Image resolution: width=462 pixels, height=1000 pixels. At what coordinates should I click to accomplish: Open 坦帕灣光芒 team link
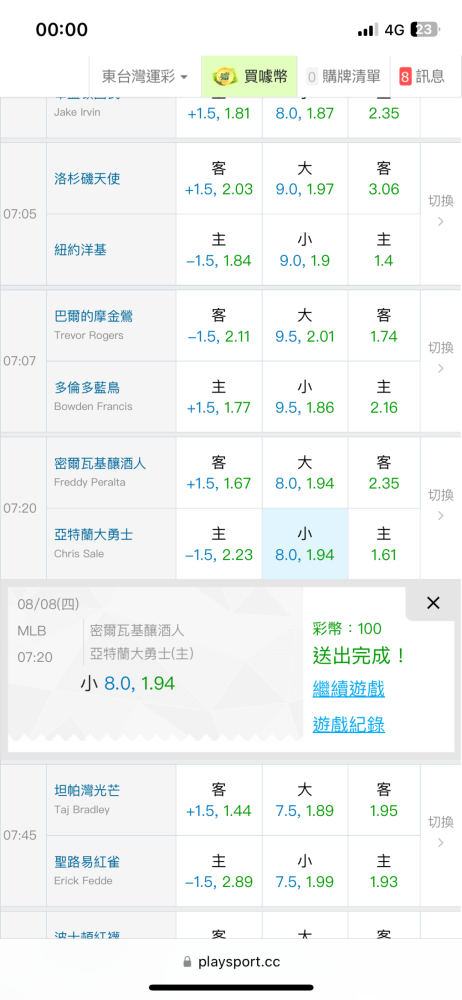point(87,791)
